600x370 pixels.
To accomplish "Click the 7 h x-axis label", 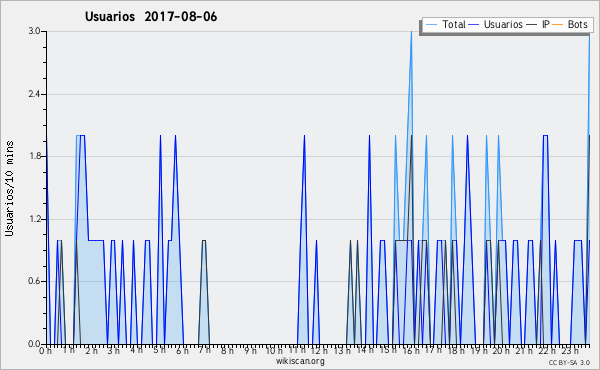I will pos(204,350).
